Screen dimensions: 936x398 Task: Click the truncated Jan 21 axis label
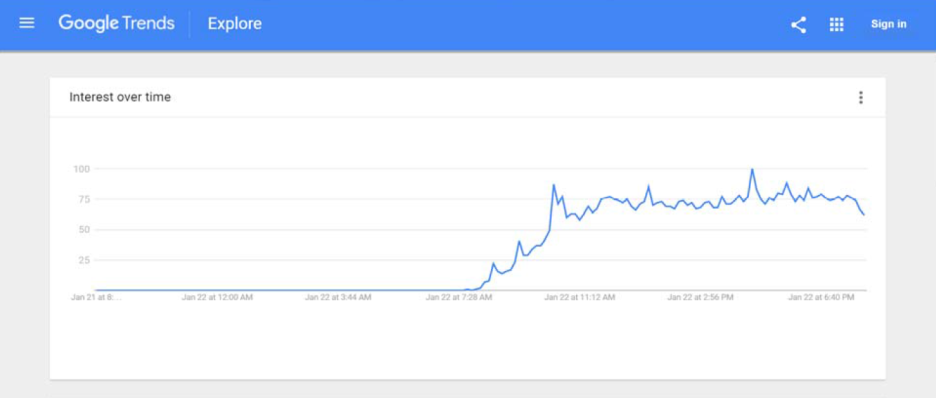click(96, 297)
